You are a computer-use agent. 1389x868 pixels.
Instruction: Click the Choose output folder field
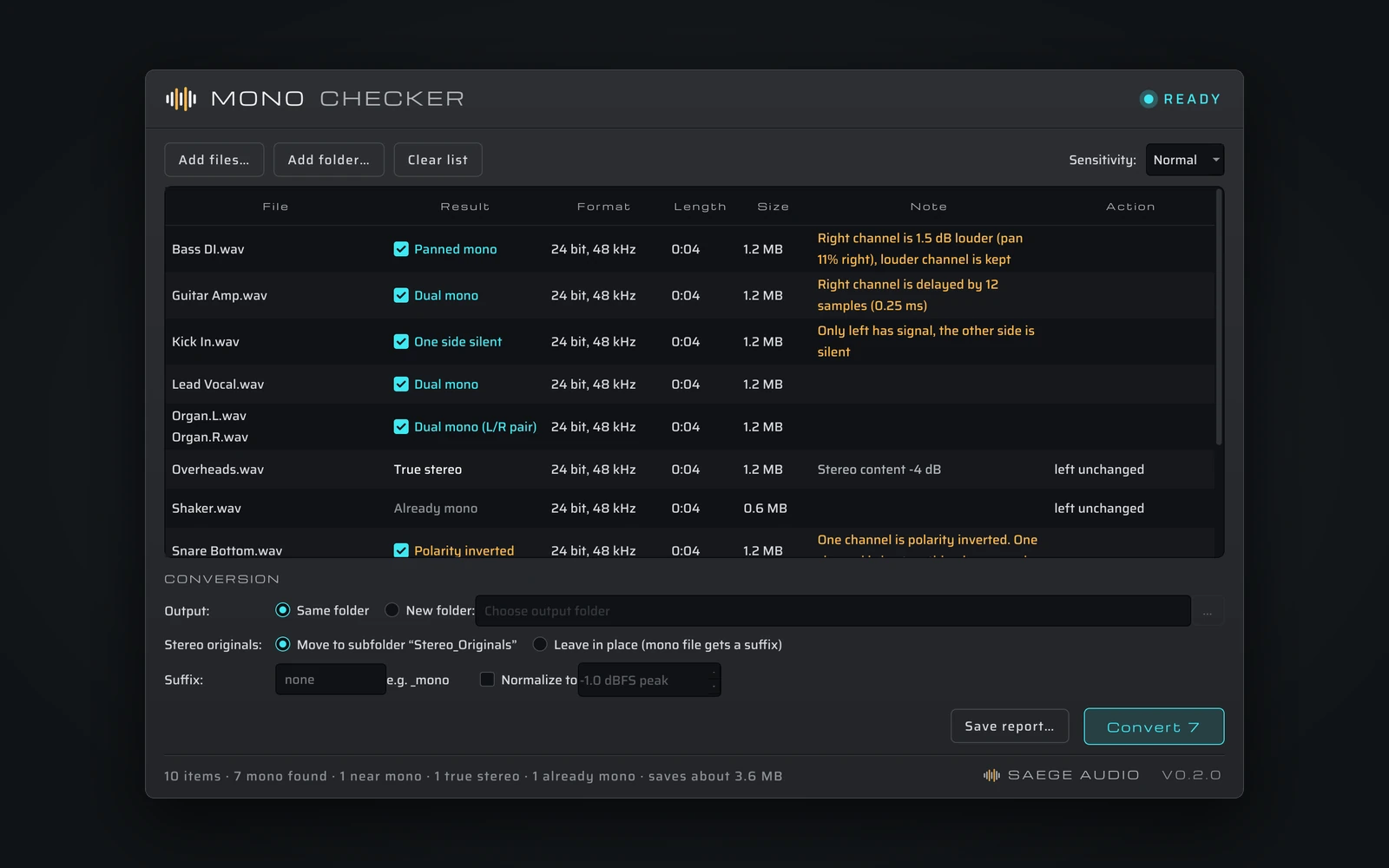coord(833,611)
